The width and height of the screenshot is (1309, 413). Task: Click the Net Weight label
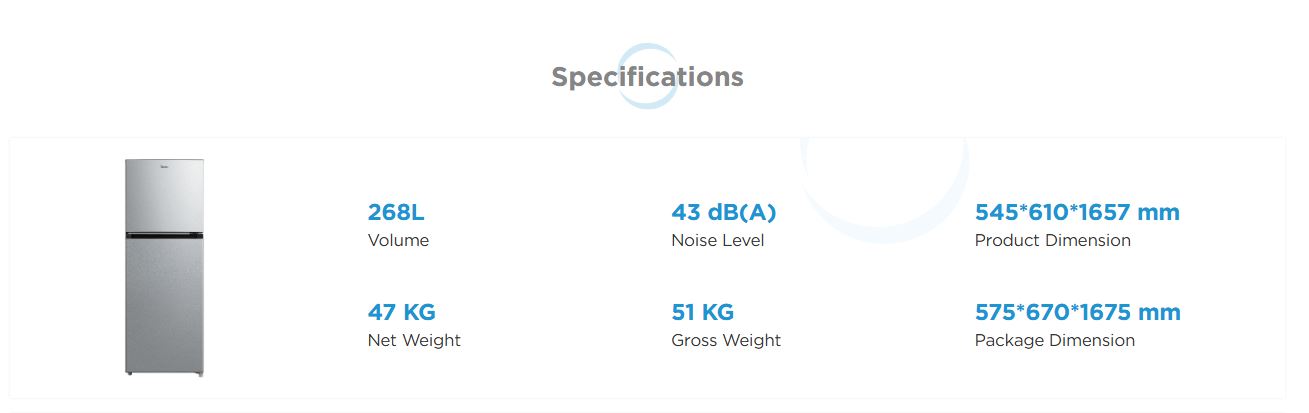tap(414, 340)
